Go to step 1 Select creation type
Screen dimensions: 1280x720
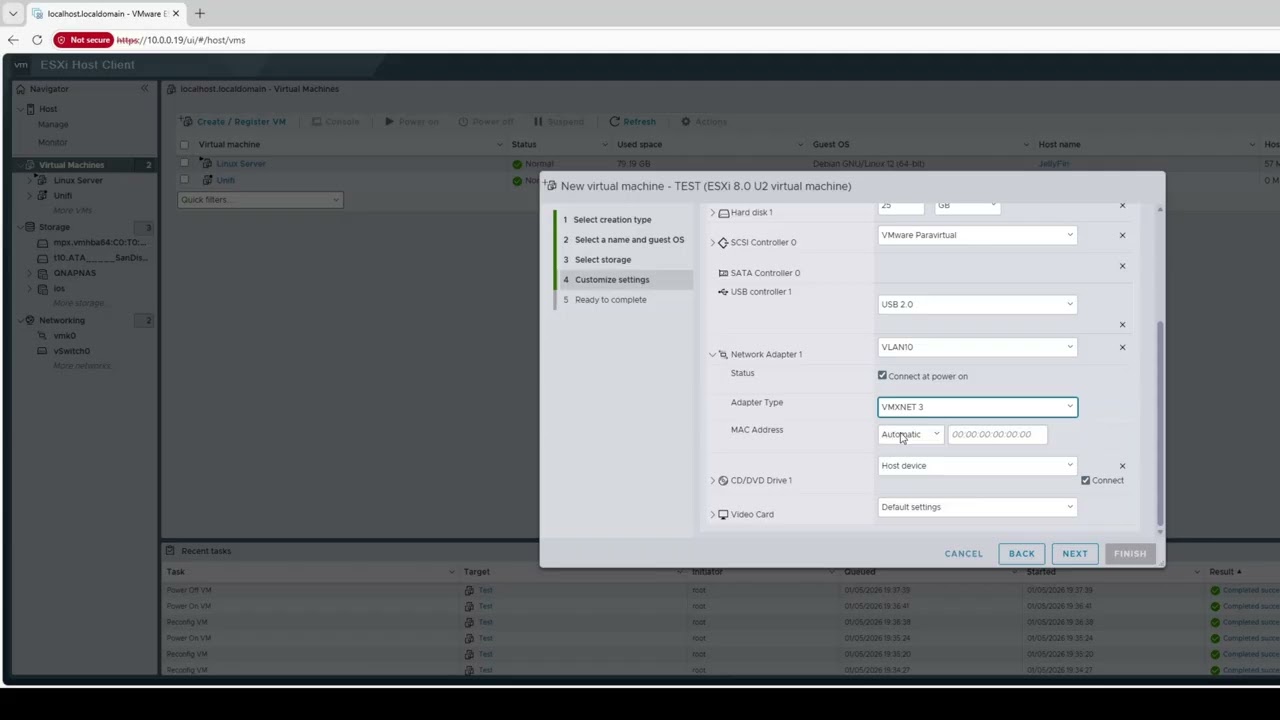pyautogui.click(x=612, y=220)
